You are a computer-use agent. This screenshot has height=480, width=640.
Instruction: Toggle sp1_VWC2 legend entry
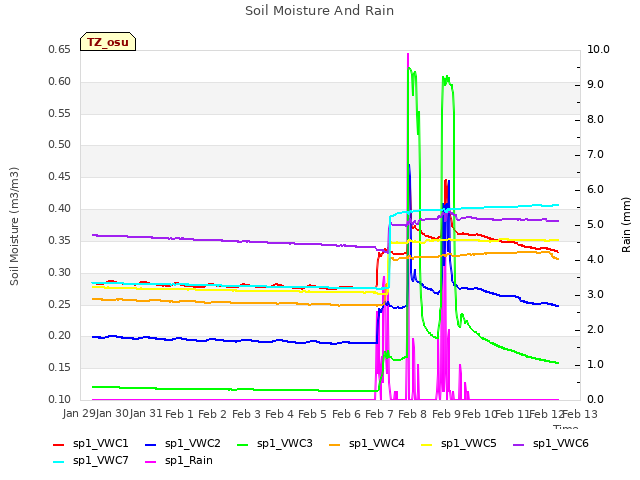182,443
